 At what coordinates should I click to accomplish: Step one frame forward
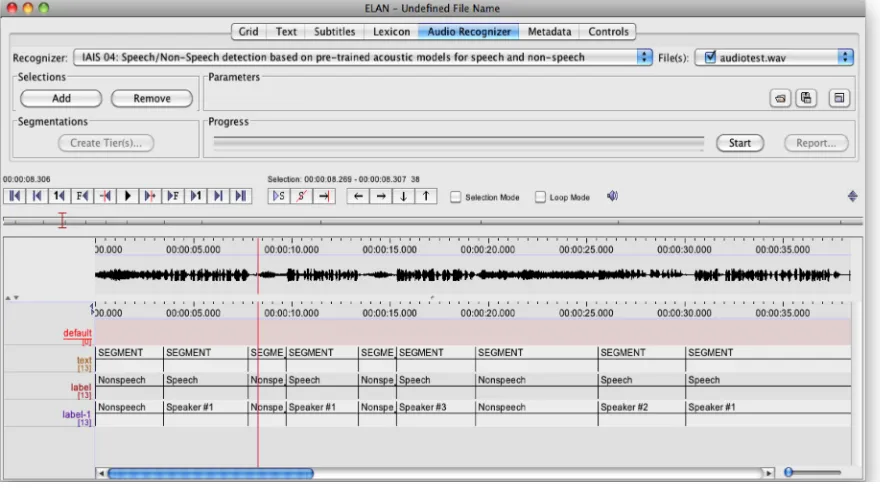(x=173, y=196)
